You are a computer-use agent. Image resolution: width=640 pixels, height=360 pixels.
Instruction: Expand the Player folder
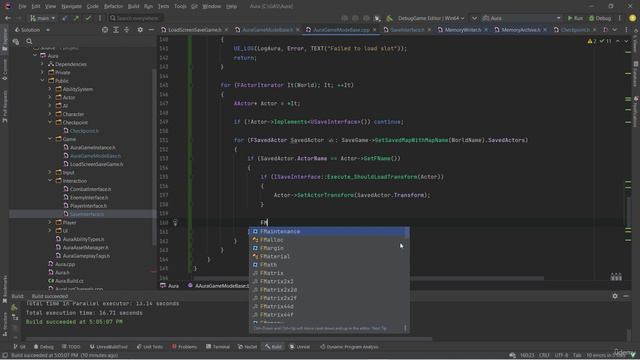pos(50,222)
